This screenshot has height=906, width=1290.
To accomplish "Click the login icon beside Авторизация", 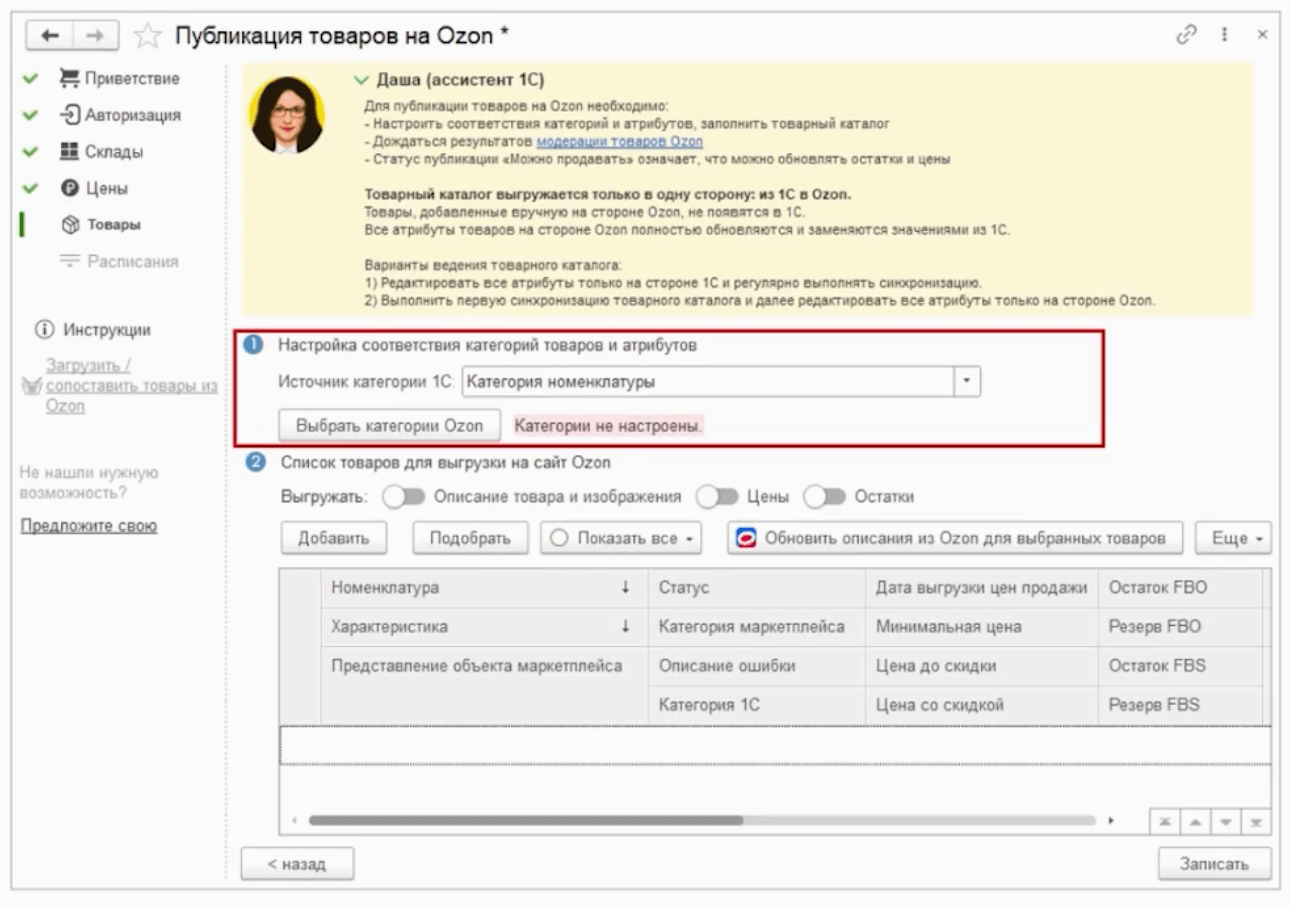I will [69, 115].
